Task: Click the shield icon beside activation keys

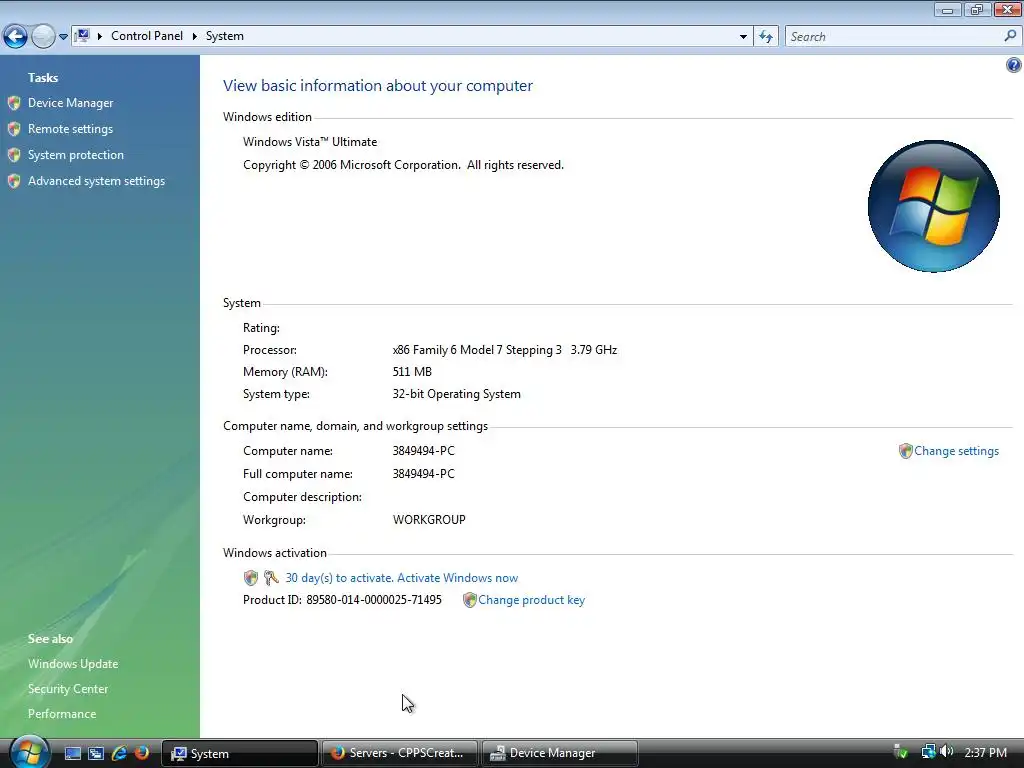Action: (251, 578)
